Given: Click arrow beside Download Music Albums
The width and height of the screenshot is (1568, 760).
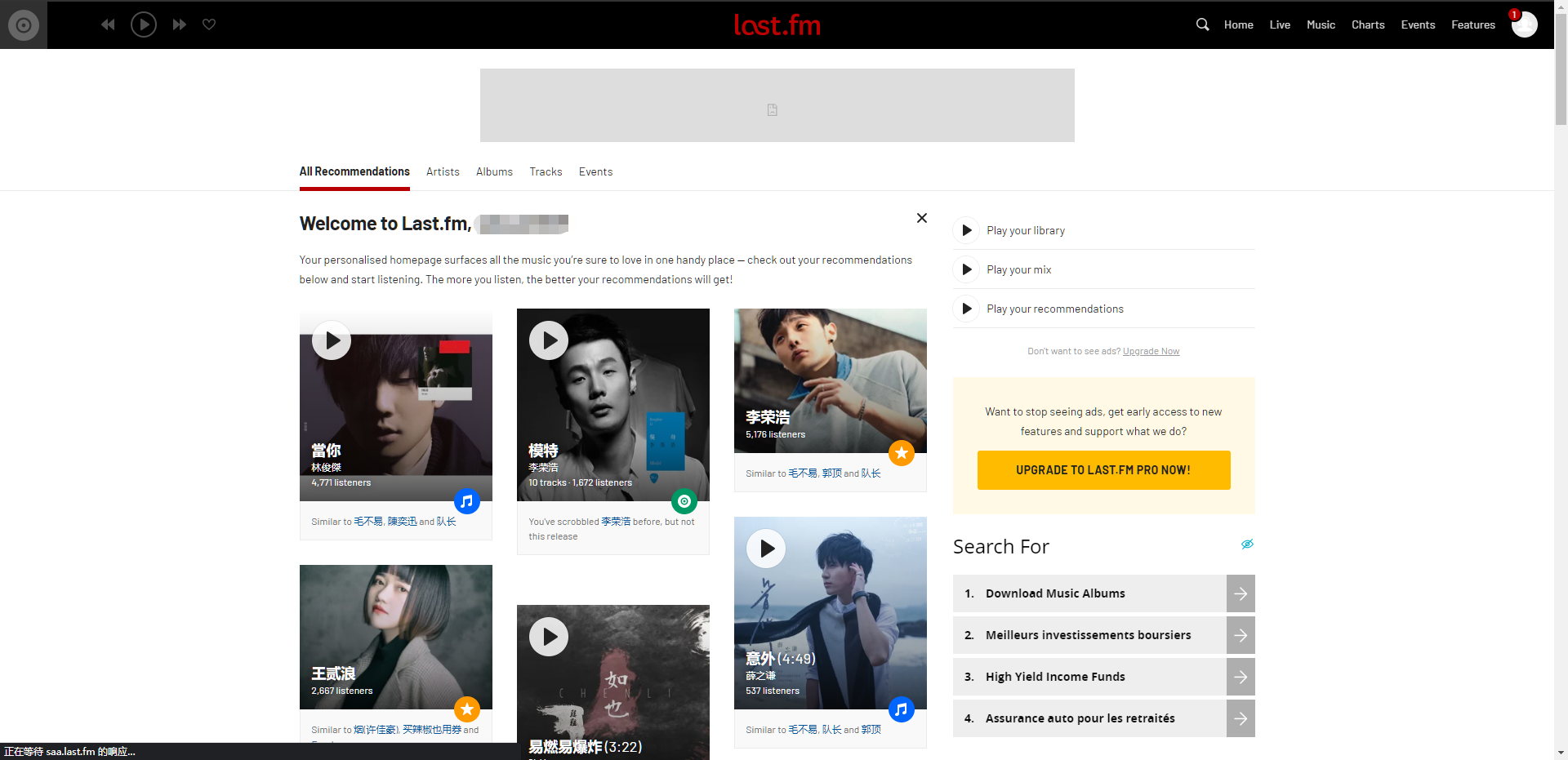Looking at the screenshot, I should [1241, 593].
